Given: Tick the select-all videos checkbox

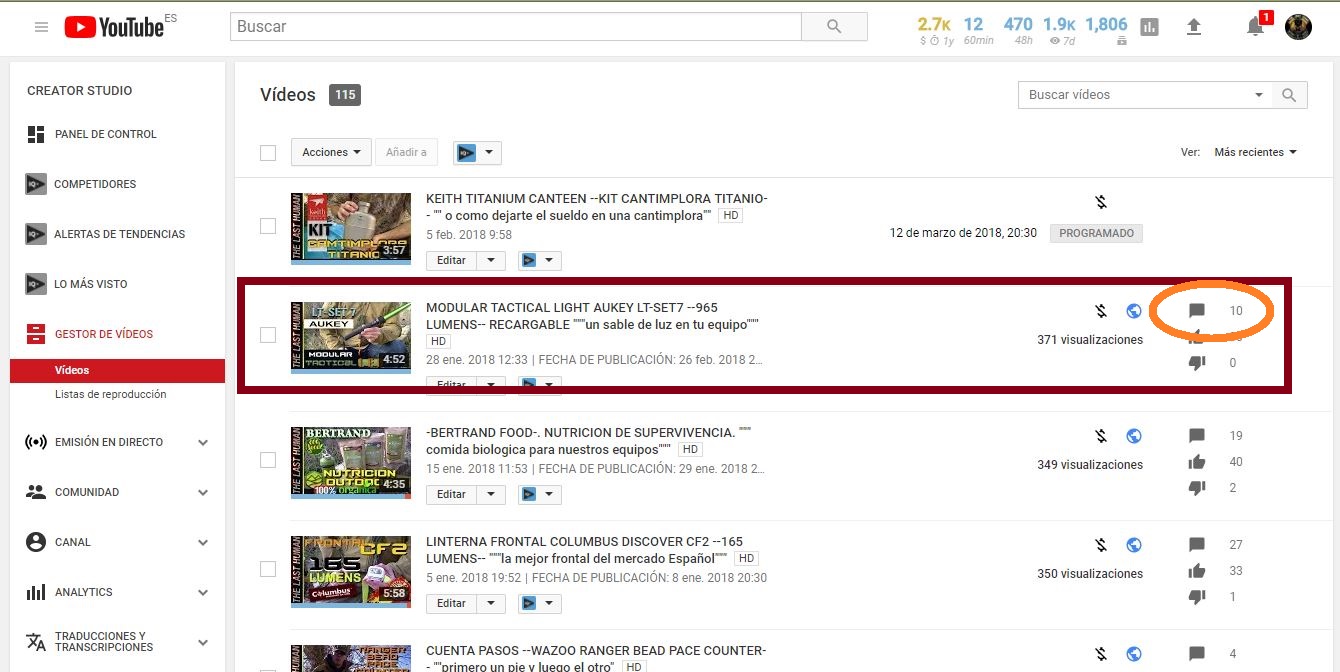Looking at the screenshot, I should [x=268, y=153].
